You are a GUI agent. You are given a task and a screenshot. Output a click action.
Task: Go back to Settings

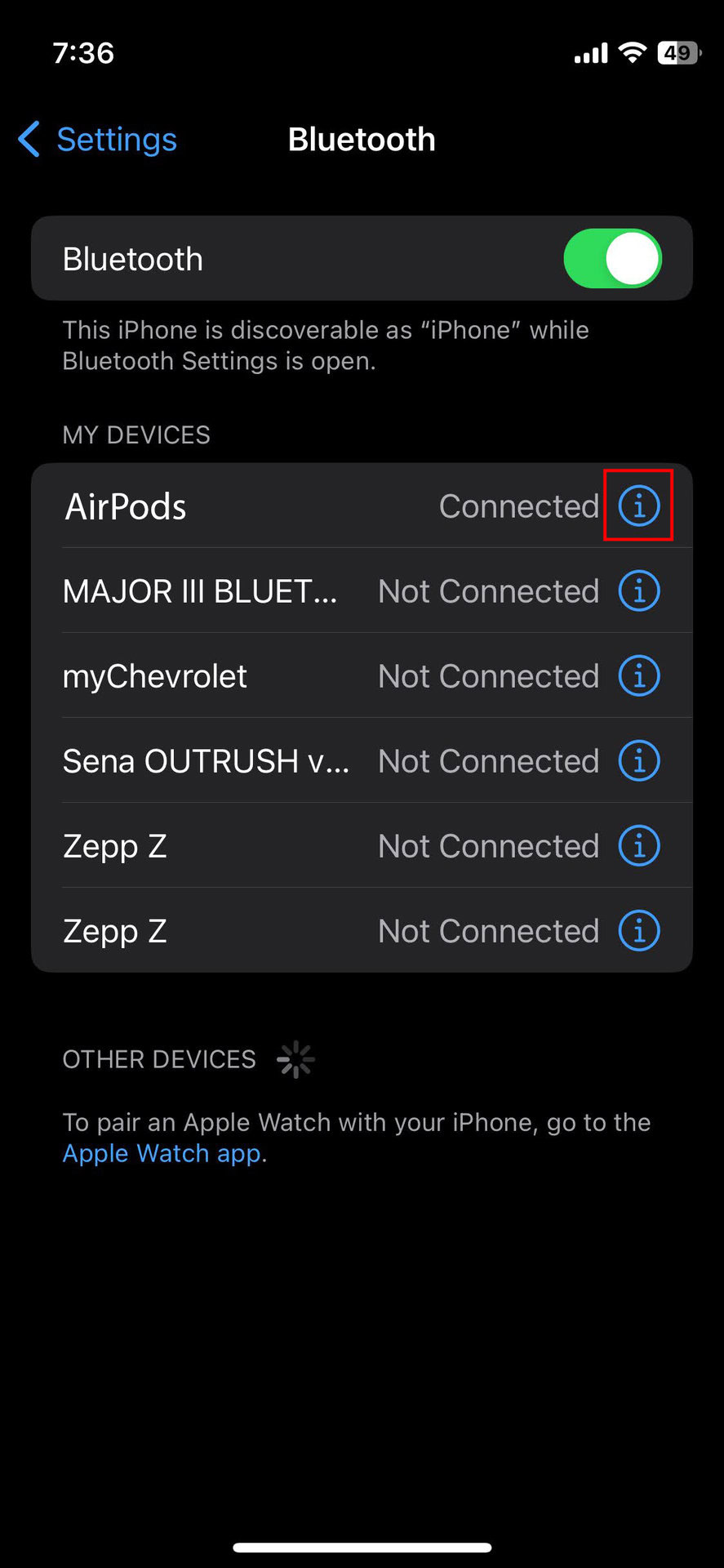(116, 140)
